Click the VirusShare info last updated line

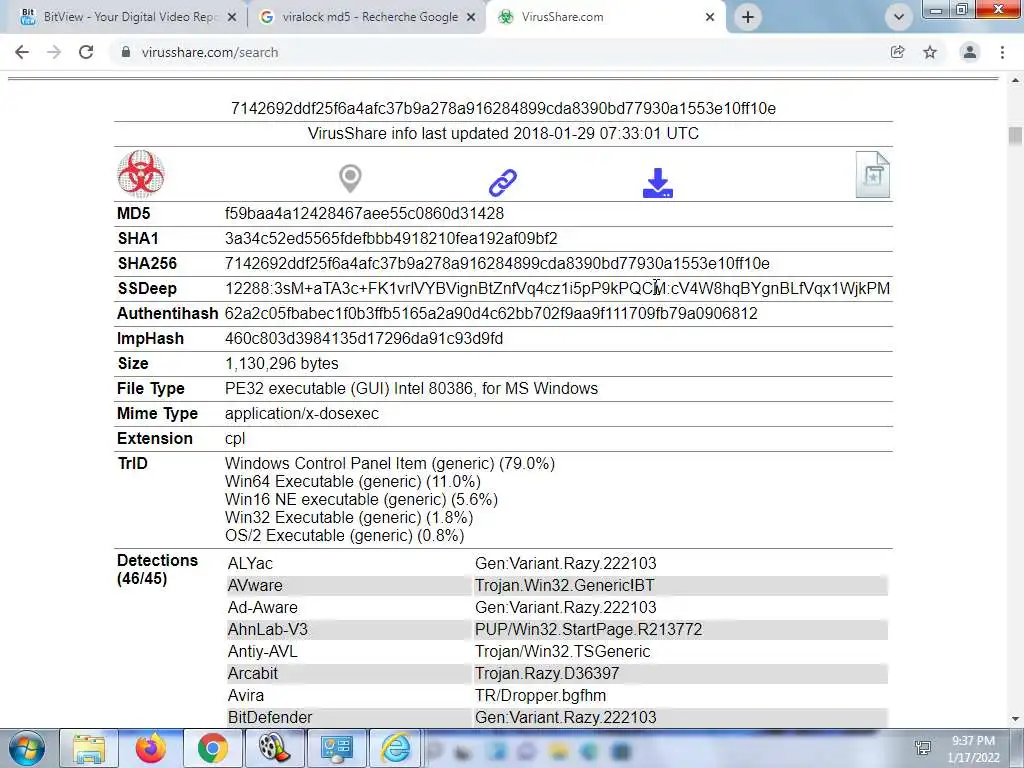click(x=503, y=134)
